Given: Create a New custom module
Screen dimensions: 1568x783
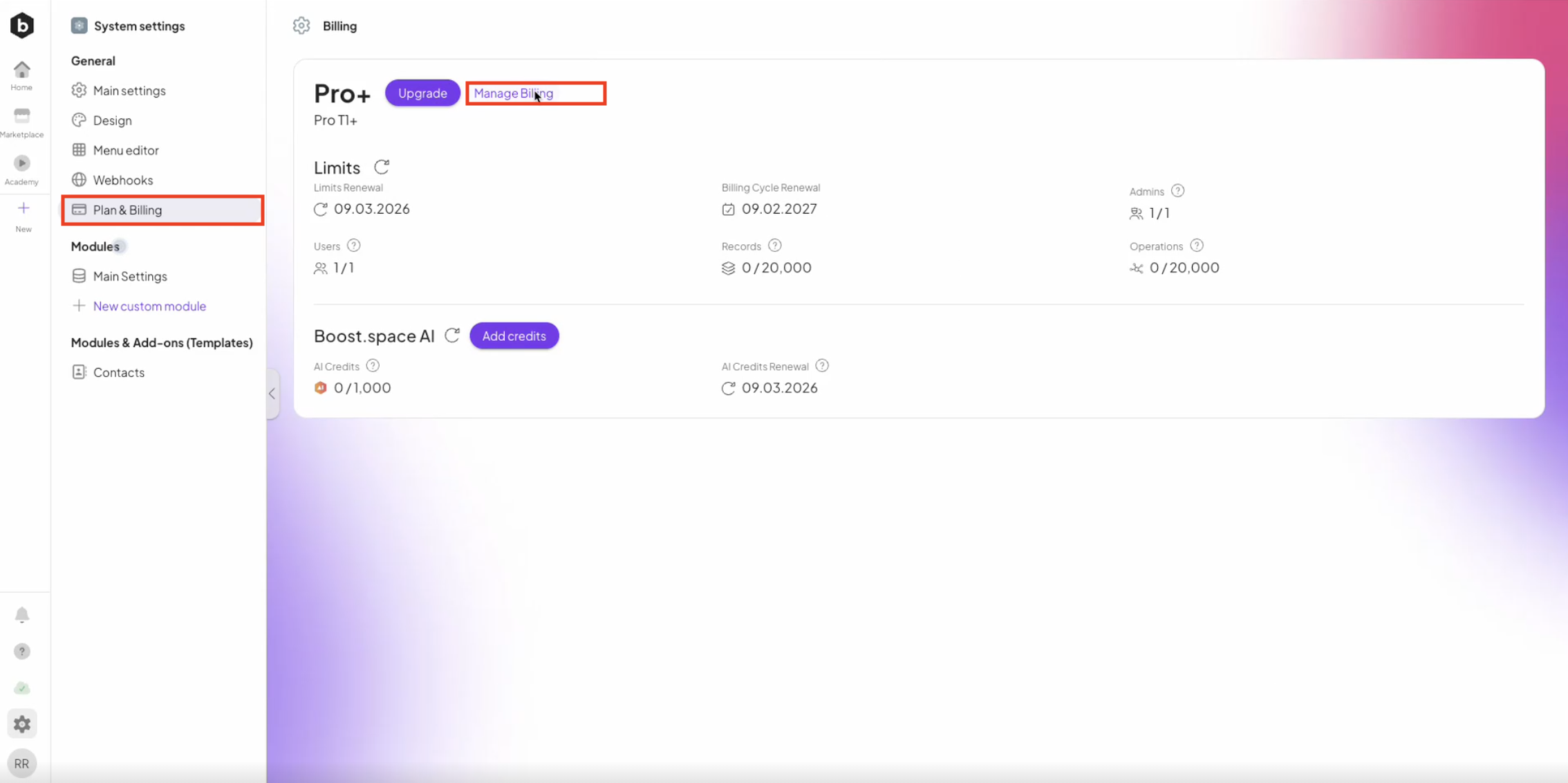Looking at the screenshot, I should pos(149,306).
